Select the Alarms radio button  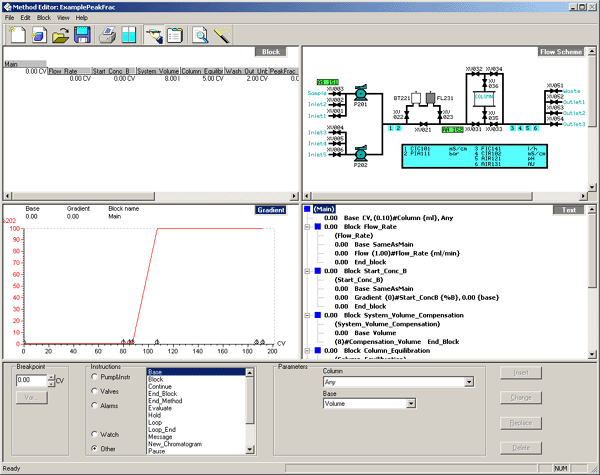click(94, 405)
